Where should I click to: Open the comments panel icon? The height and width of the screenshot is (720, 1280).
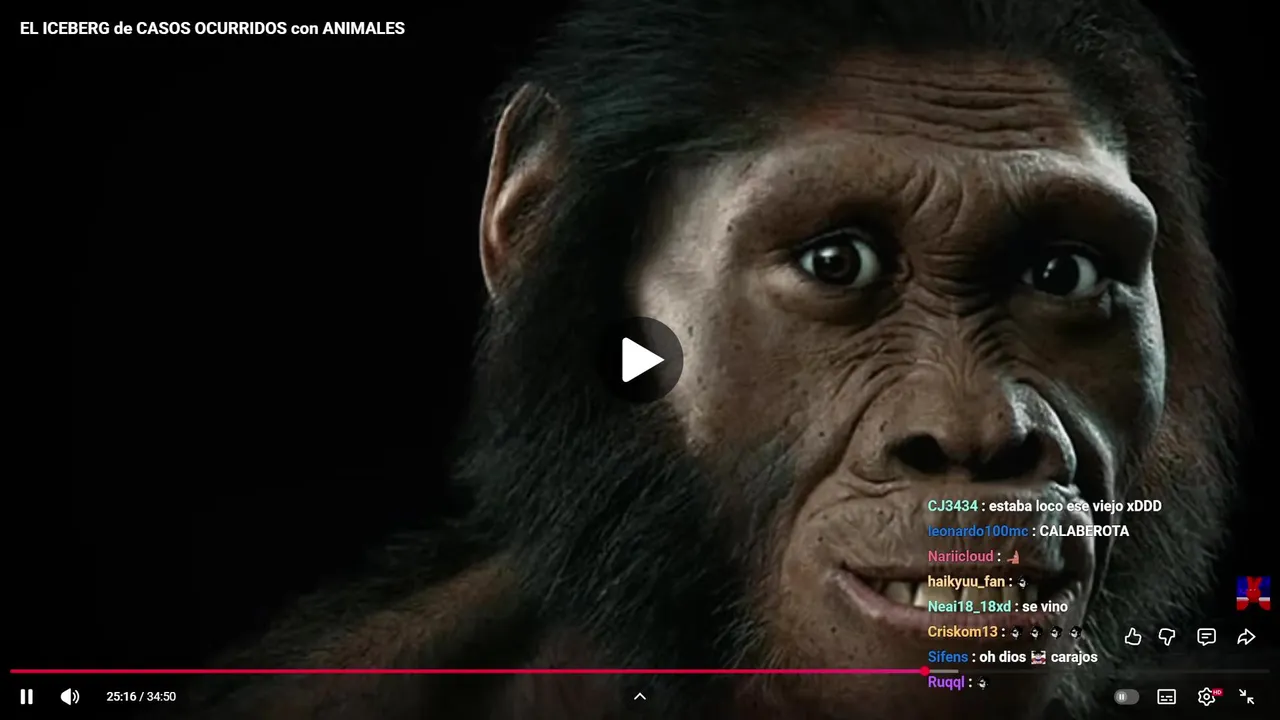[1207, 637]
